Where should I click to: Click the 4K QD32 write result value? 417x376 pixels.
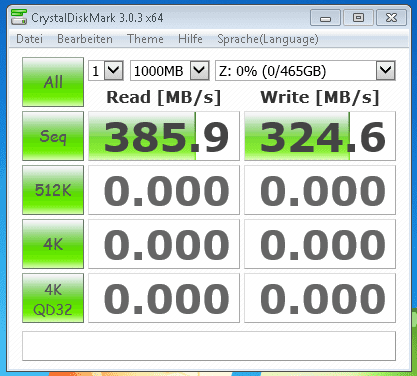[x=320, y=298]
